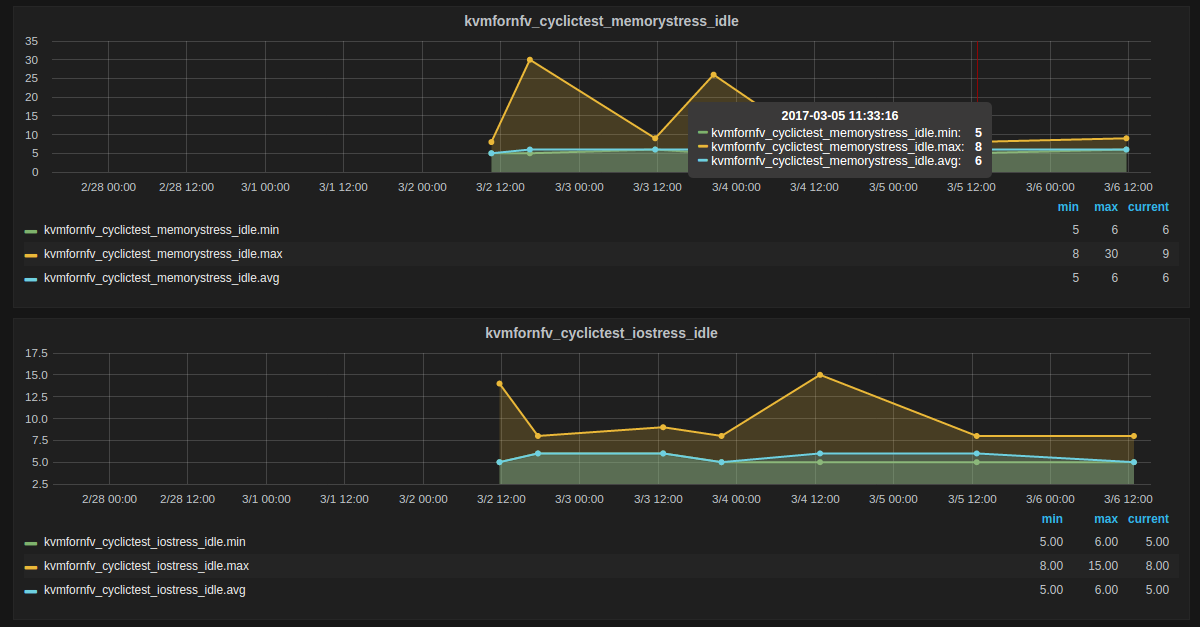The height and width of the screenshot is (627, 1200).
Task: Sort memorystress legend by max column
Action: [x=1106, y=207]
